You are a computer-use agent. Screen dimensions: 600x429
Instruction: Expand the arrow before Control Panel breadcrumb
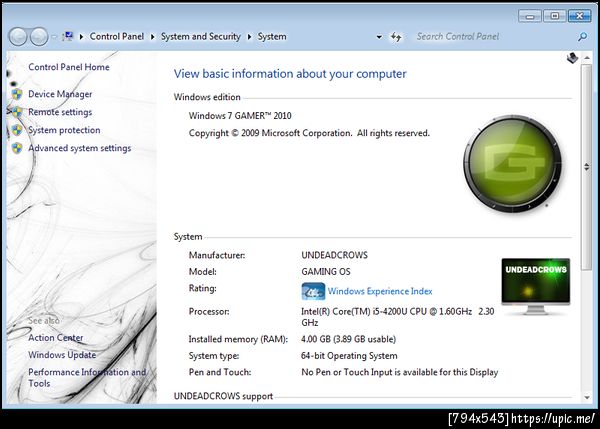(81, 37)
